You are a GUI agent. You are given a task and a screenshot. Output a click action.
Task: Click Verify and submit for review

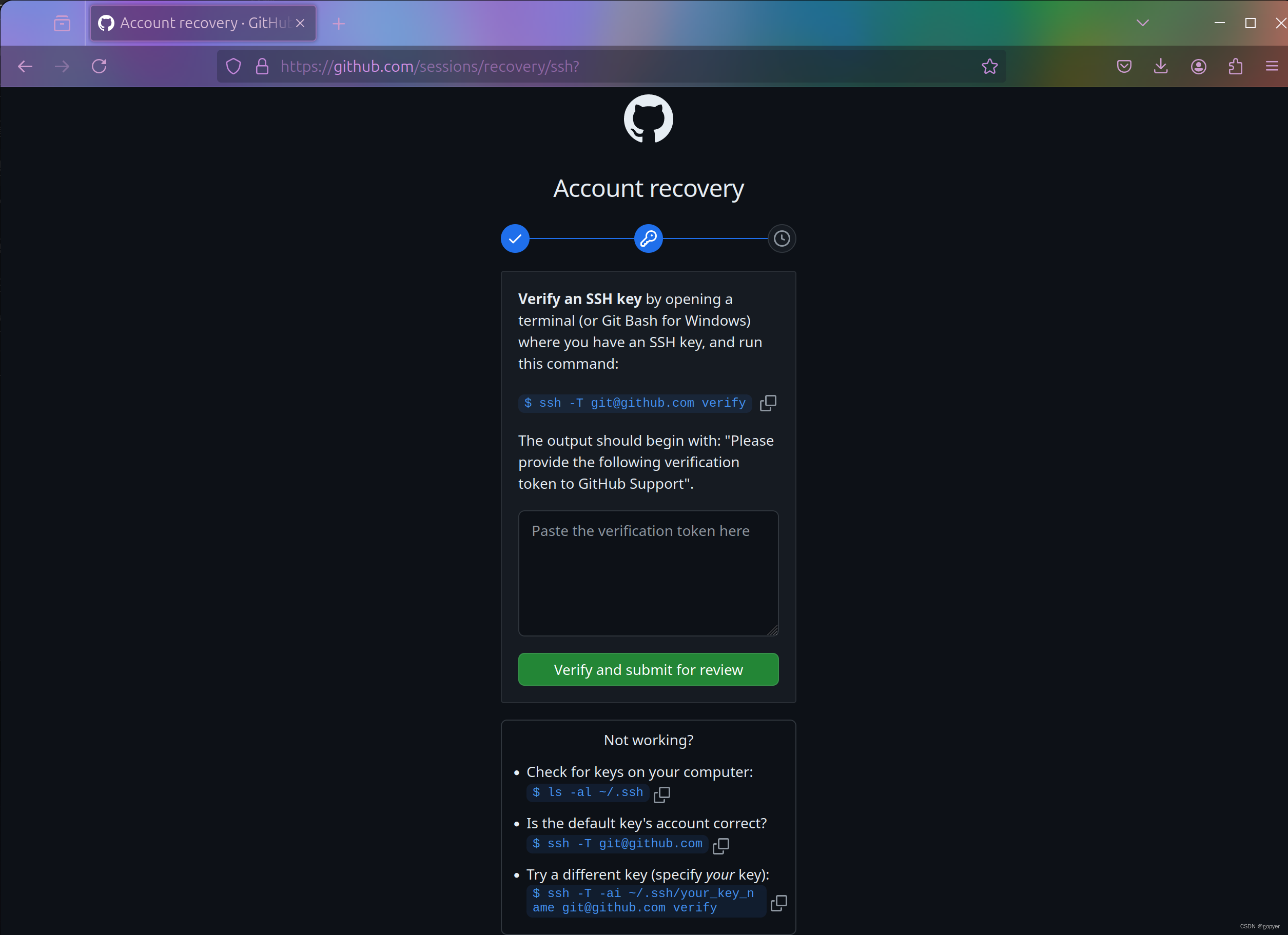pos(648,669)
